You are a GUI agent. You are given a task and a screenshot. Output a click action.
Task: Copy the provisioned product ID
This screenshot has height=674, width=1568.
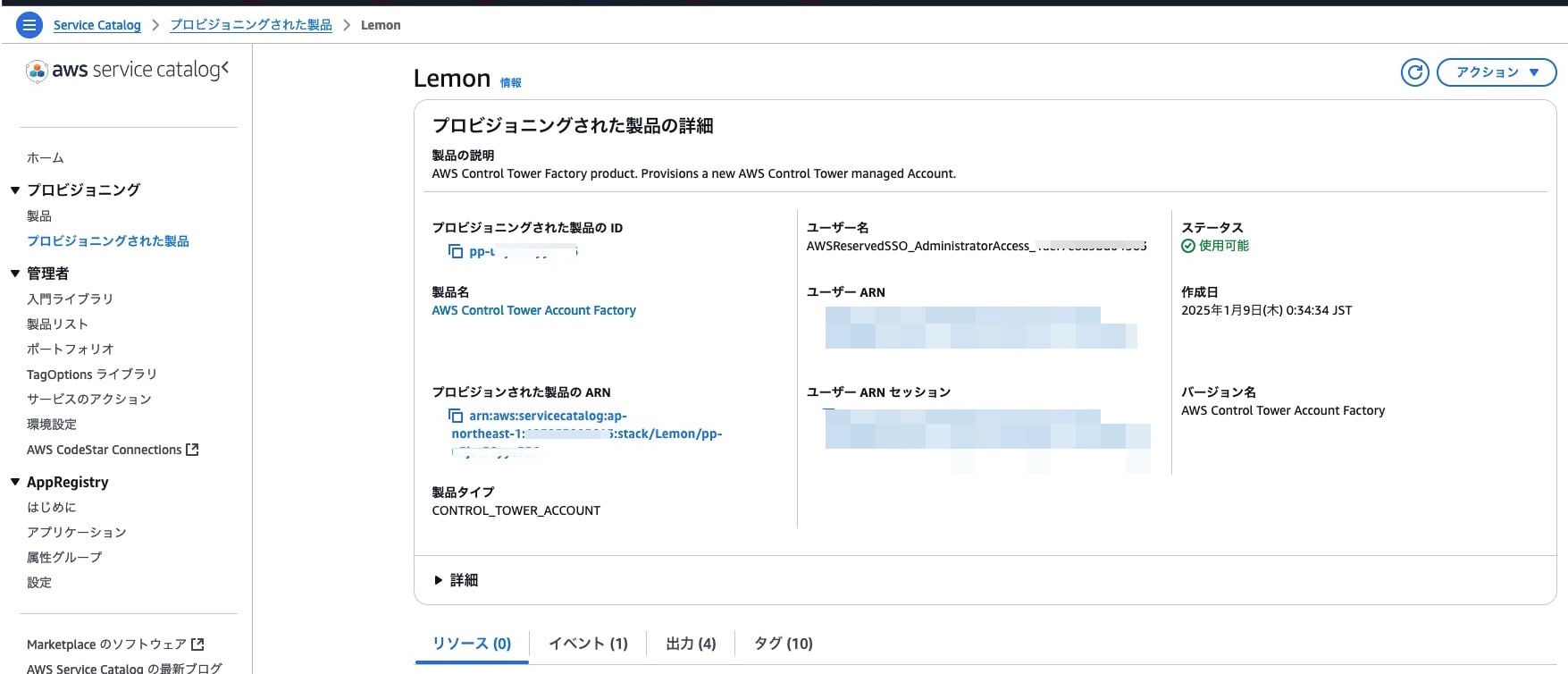(456, 251)
